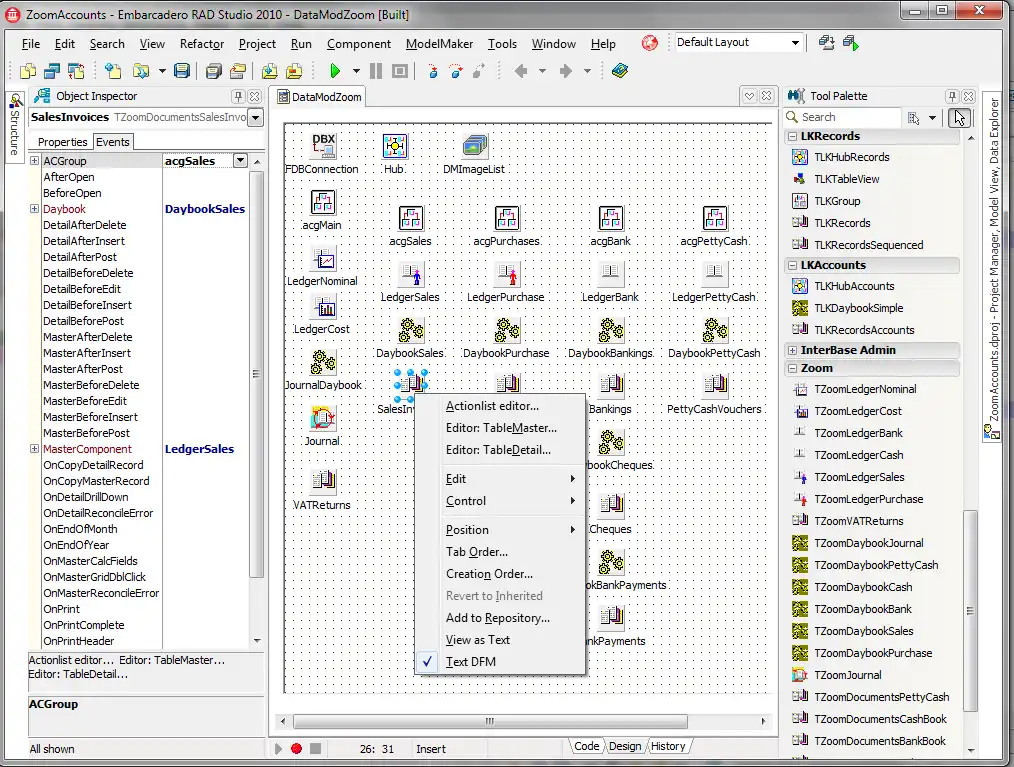
Task: Choose View as Text menu entry
Action: coord(500,640)
